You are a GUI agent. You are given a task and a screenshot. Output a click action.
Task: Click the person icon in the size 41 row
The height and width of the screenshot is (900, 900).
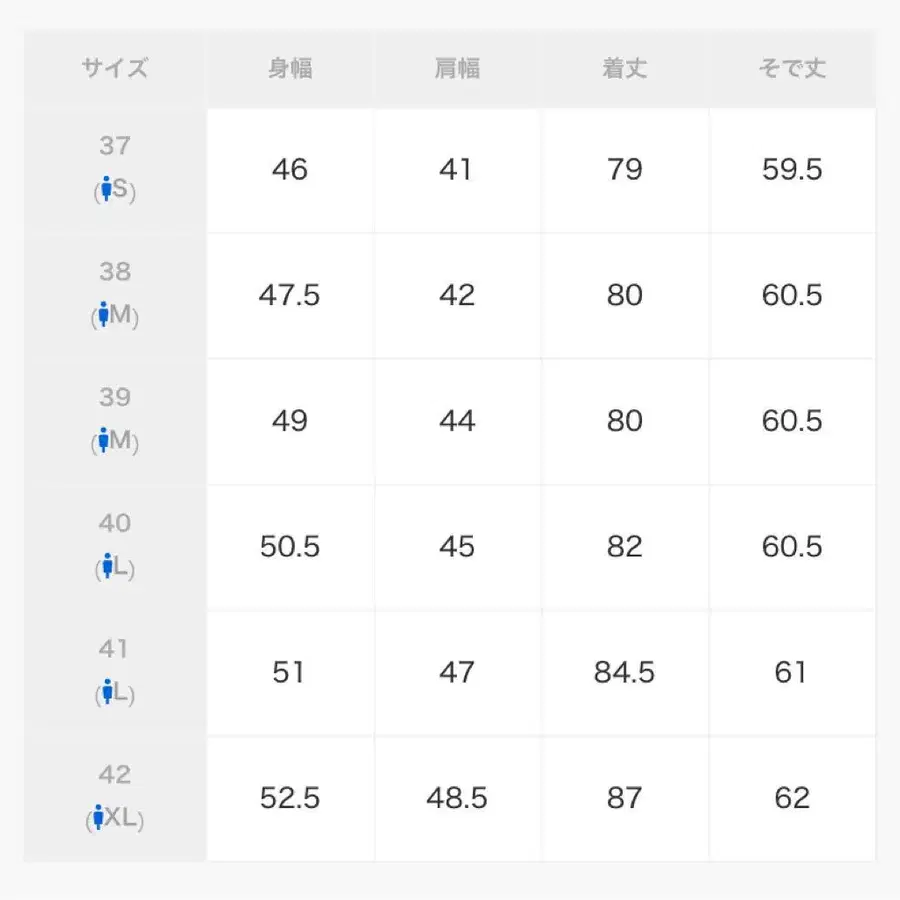point(105,693)
